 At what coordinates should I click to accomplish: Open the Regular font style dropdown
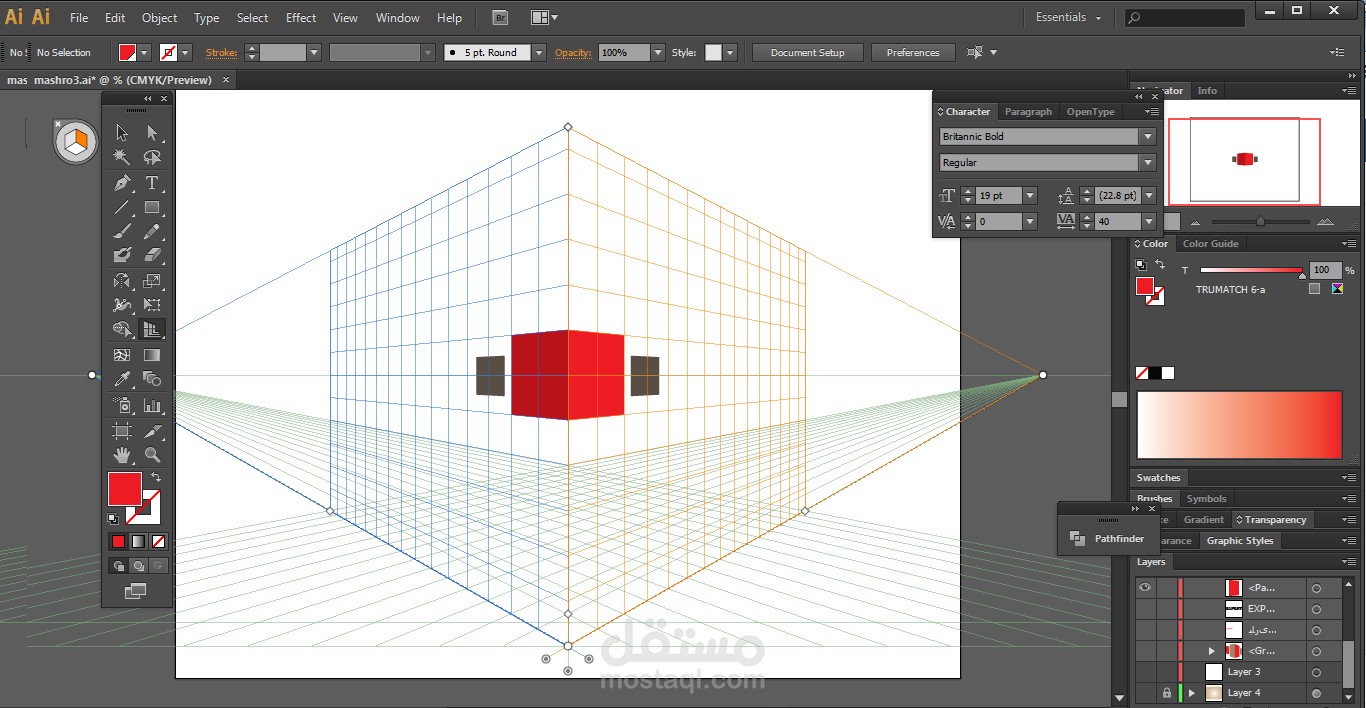point(1148,162)
